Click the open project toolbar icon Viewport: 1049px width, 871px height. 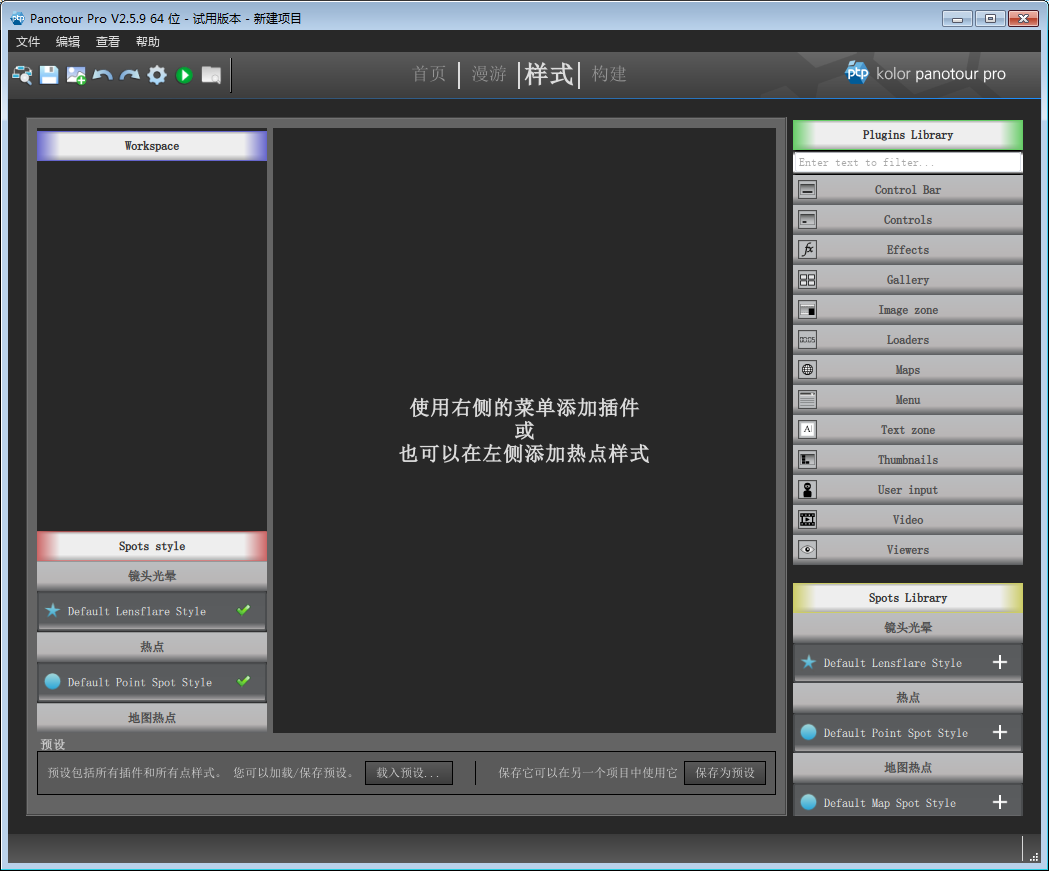pos(22,75)
